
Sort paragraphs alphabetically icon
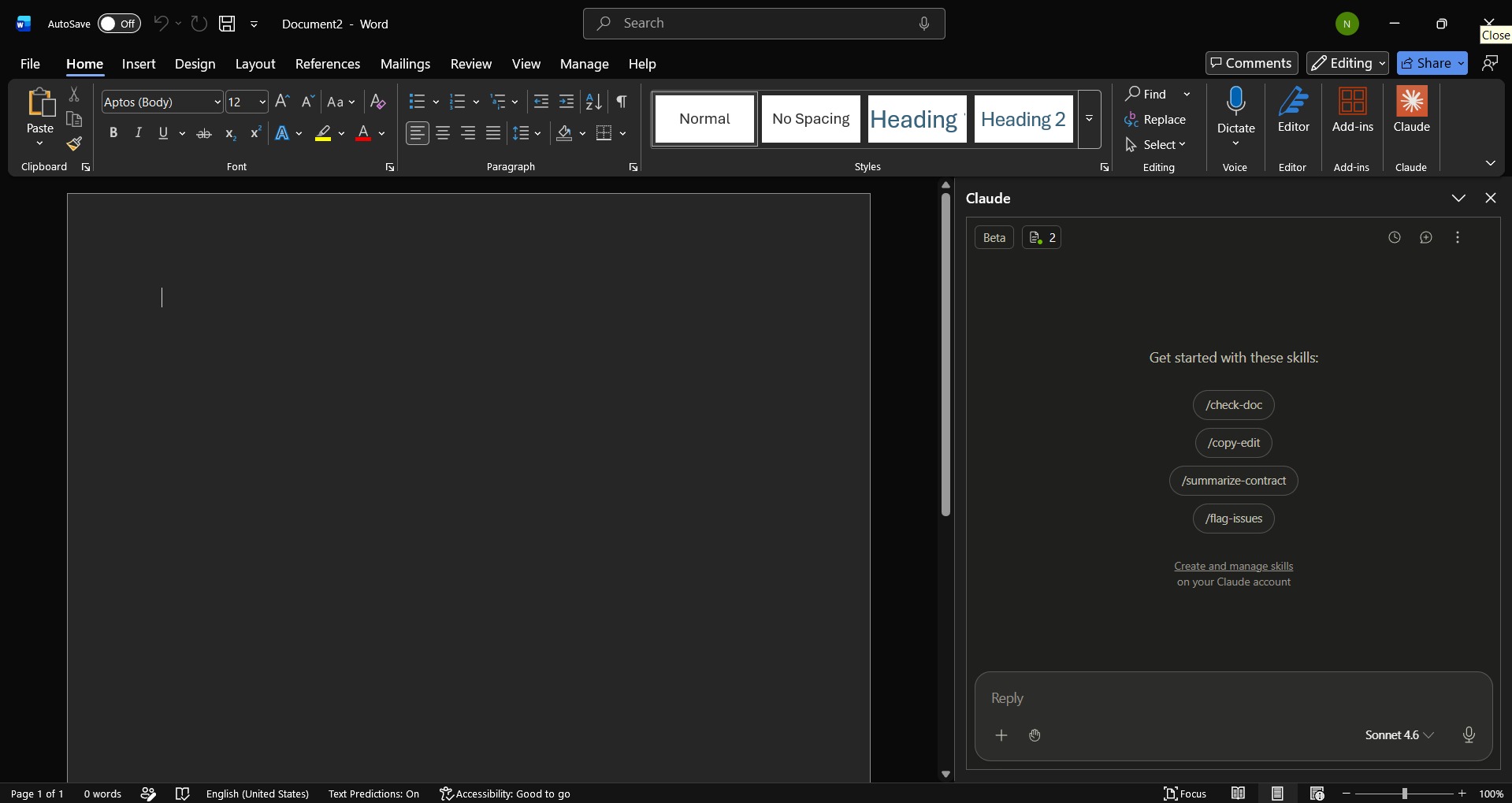[x=594, y=102]
